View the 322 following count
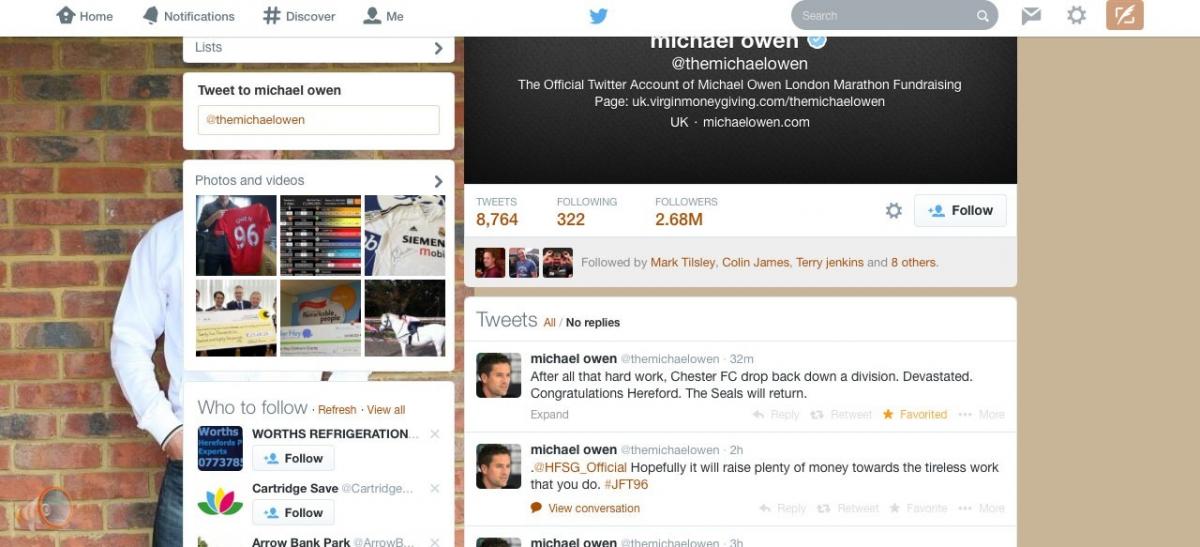Viewport: 1200px width, 547px height. (x=587, y=211)
